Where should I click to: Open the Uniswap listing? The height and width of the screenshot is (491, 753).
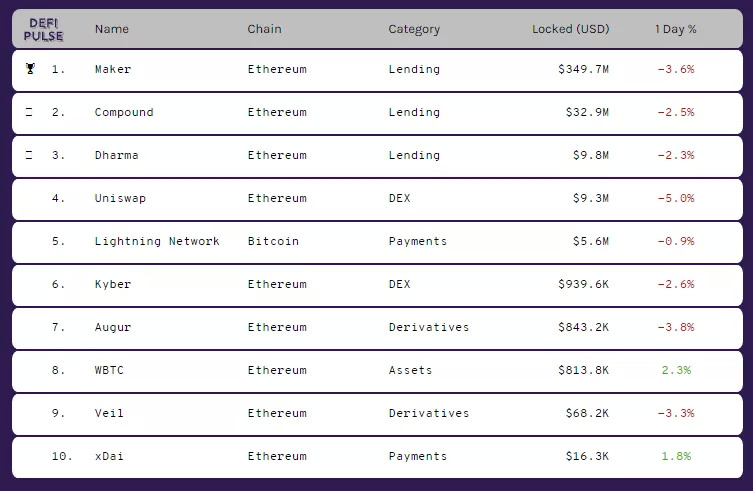(120, 198)
